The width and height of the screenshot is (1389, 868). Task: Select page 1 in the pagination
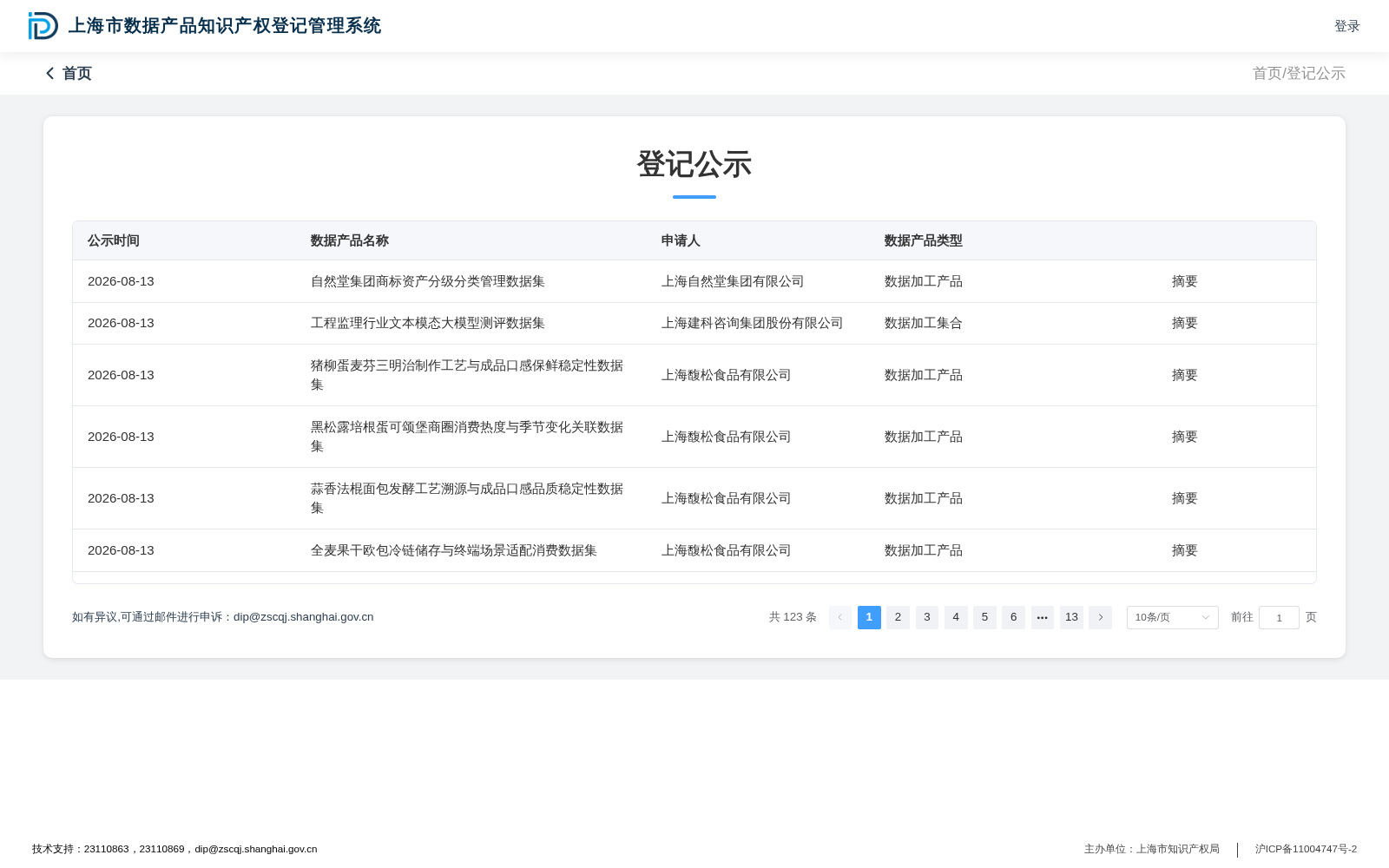pyautogui.click(x=869, y=617)
